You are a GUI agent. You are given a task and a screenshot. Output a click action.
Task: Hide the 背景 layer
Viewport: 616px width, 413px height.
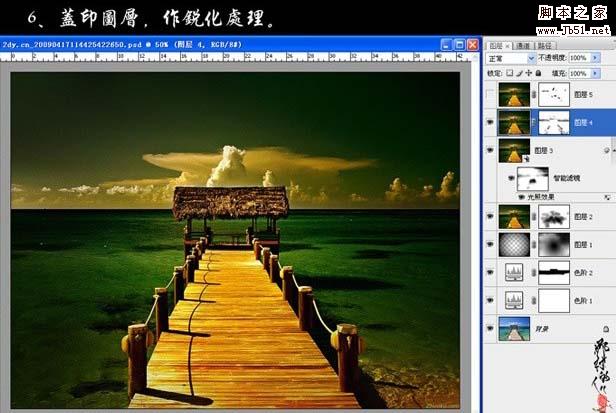point(490,329)
